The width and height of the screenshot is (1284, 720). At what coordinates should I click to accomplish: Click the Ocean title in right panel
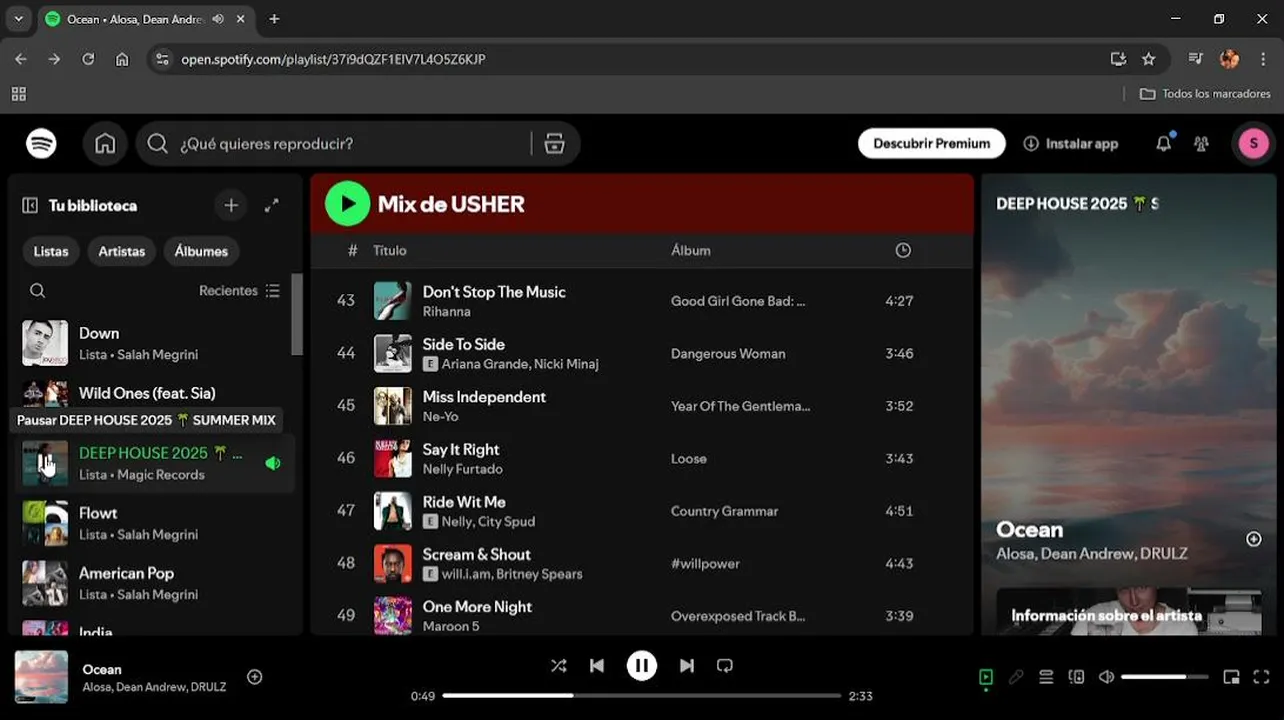tap(1030, 530)
